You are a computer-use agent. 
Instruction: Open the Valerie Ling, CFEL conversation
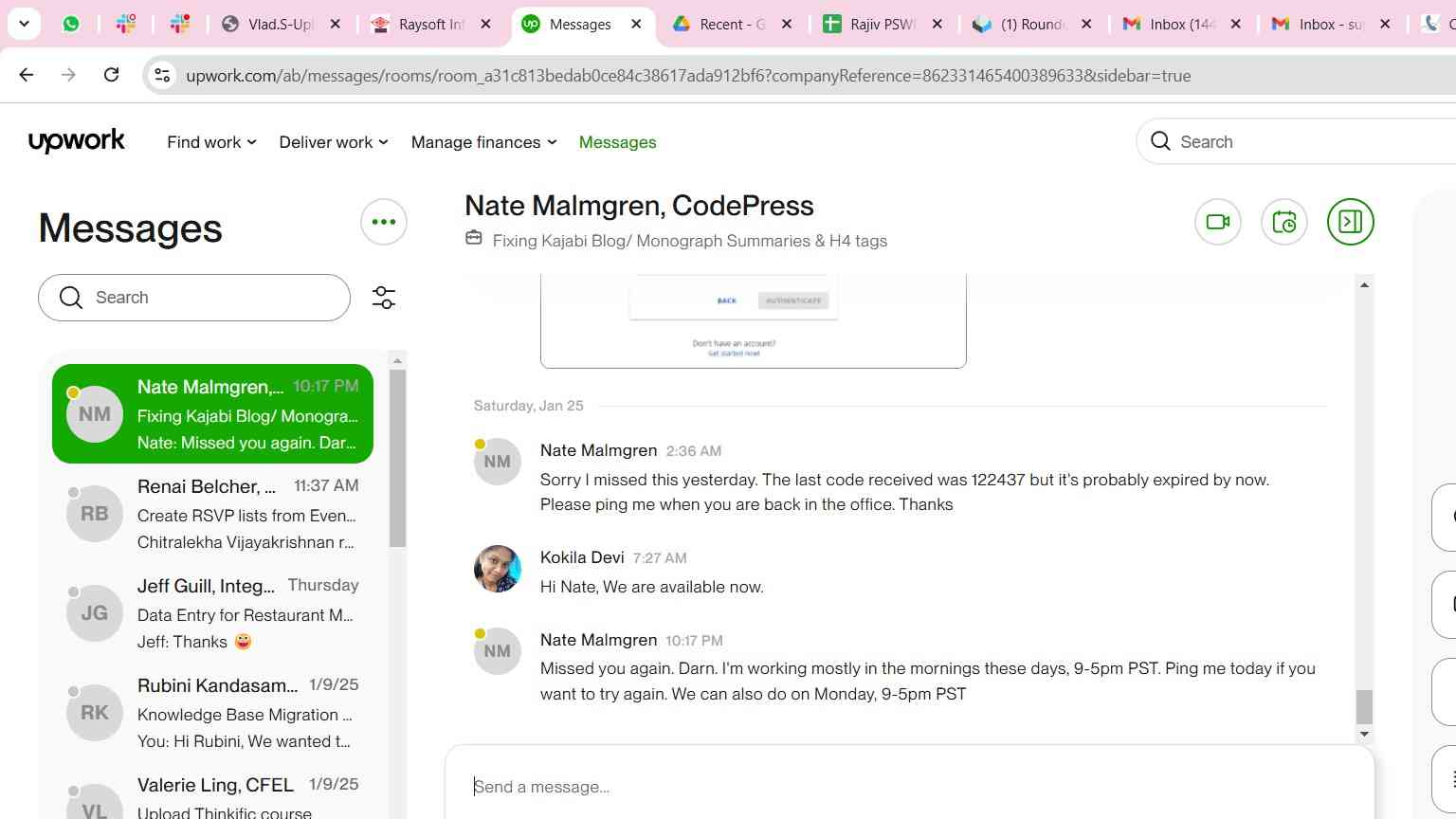click(x=213, y=792)
